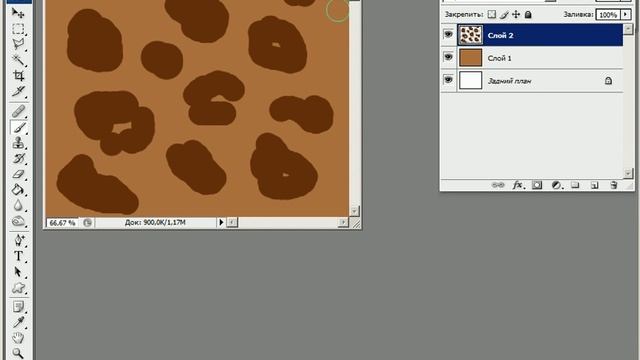Select the Pen tool
Viewport: 640px width, 360px height.
coord(18,240)
